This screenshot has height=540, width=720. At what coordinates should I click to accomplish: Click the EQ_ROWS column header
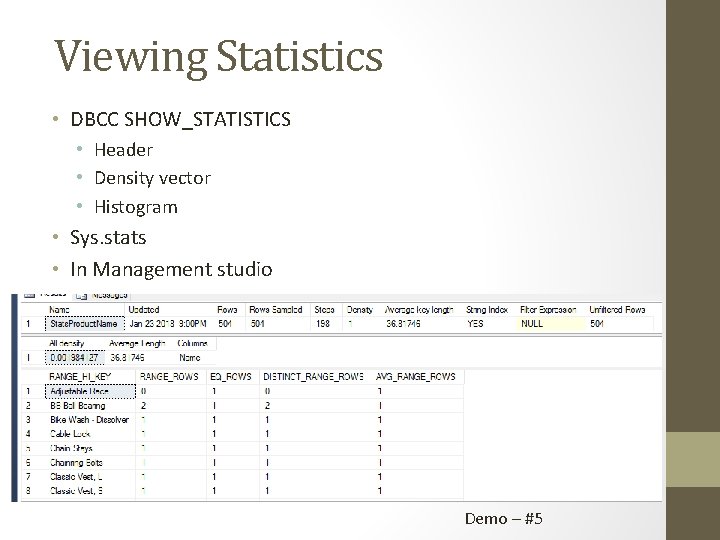(231, 377)
